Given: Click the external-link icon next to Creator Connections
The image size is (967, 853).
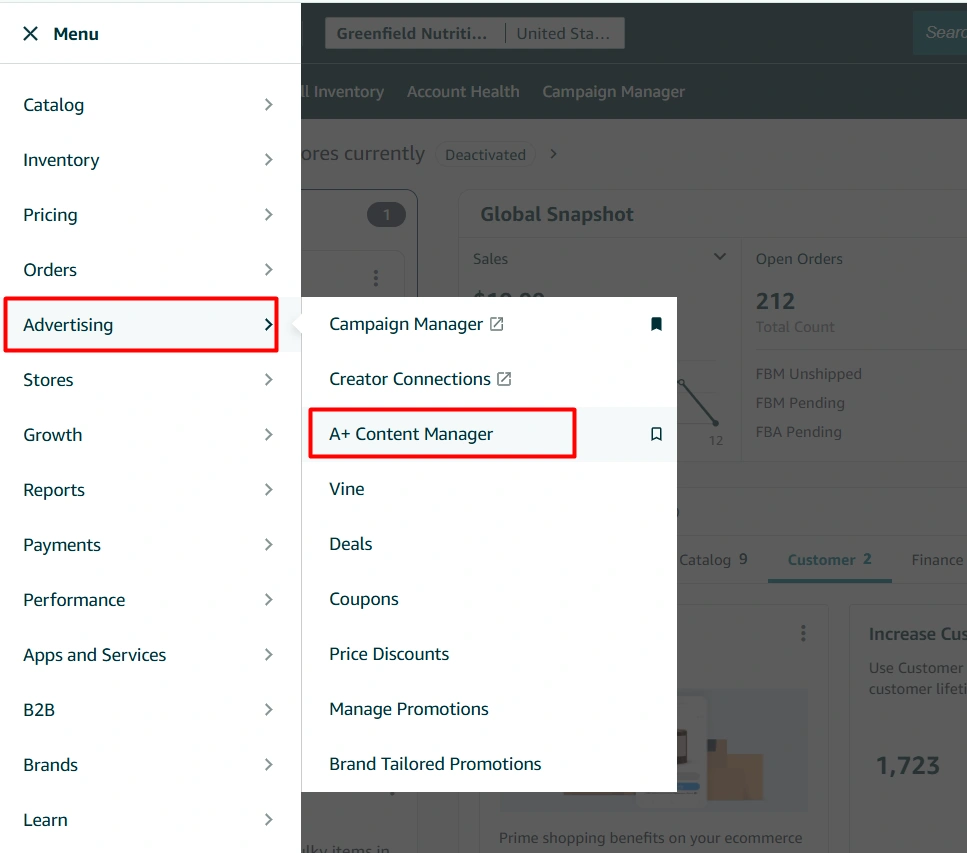Looking at the screenshot, I should 506,378.
